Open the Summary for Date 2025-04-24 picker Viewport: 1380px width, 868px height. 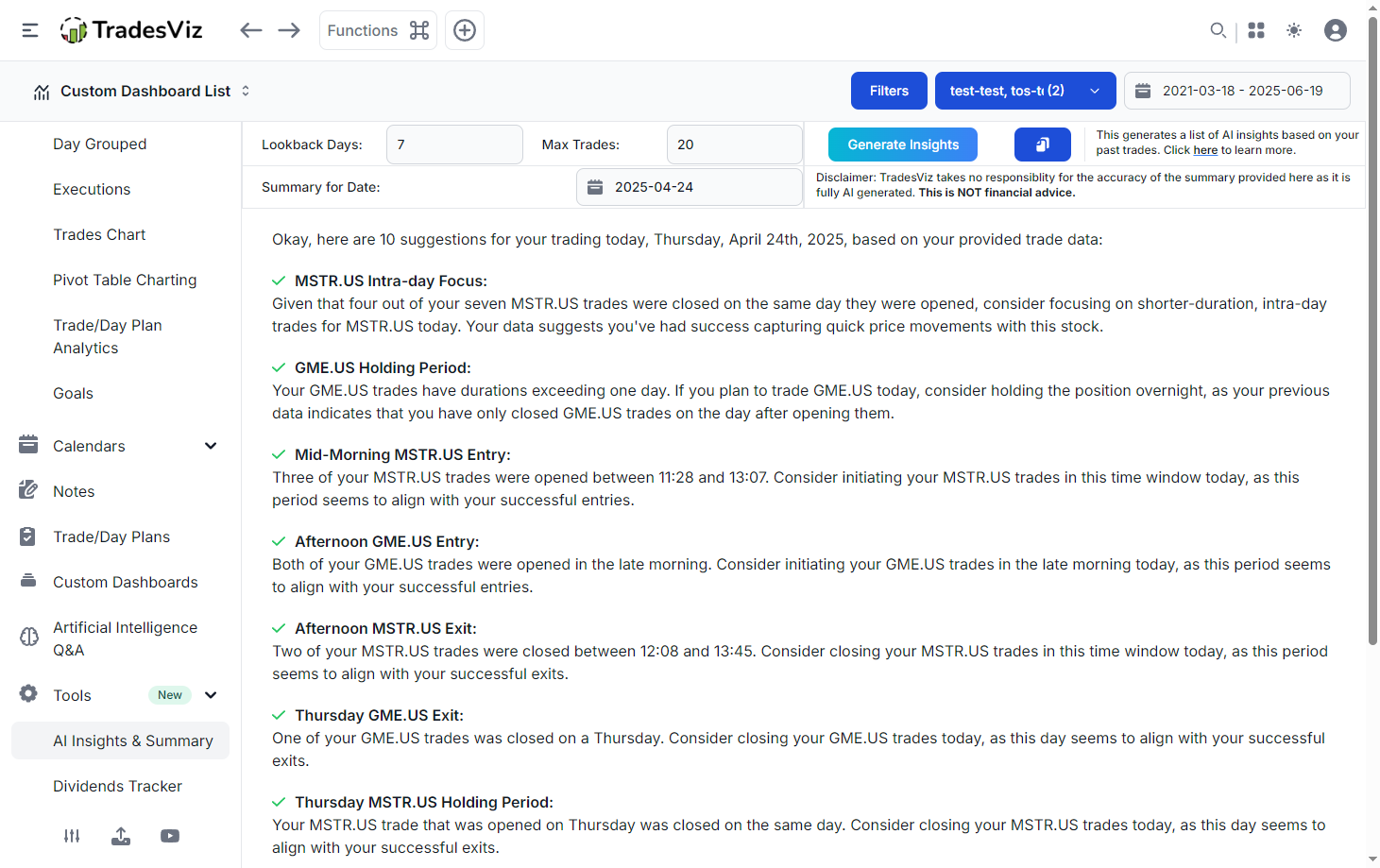click(x=690, y=187)
